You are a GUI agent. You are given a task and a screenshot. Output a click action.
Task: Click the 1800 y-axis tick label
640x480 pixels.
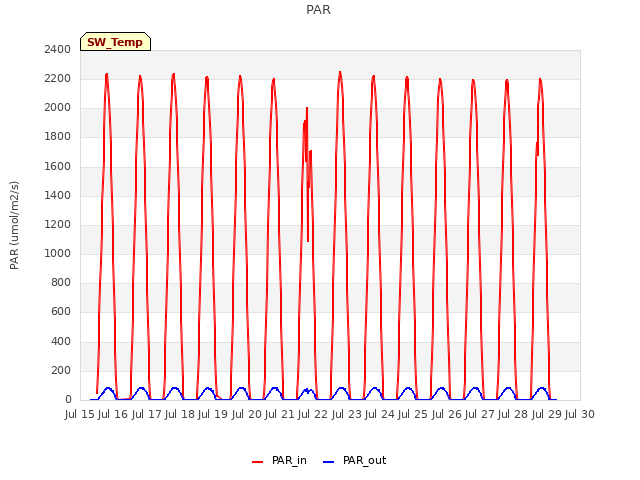(58, 136)
